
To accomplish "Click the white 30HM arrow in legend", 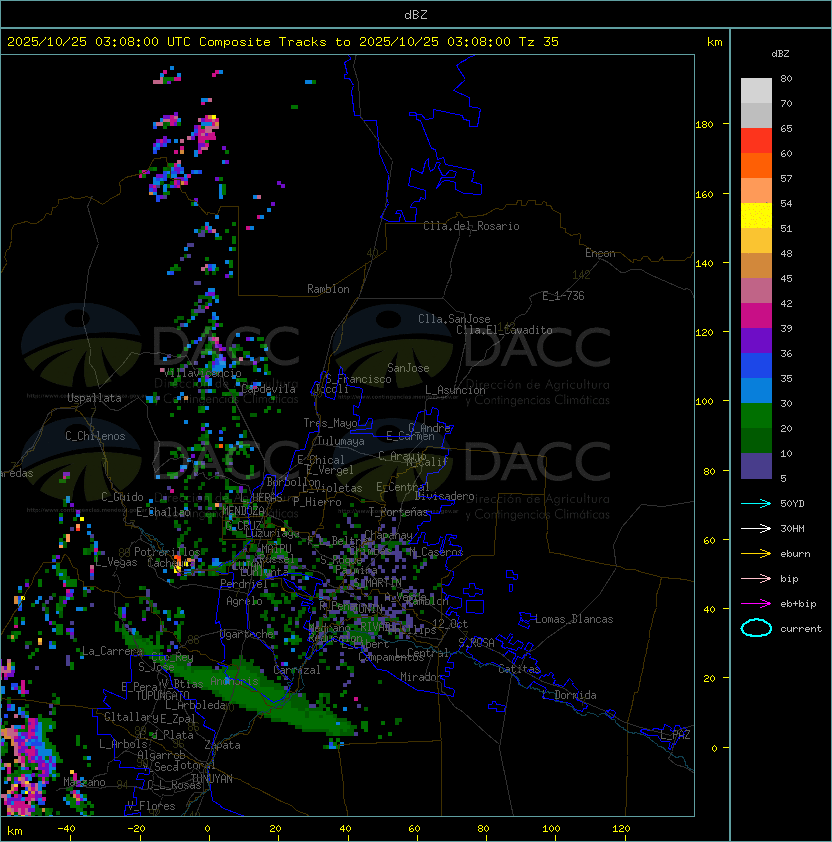I will [x=756, y=528].
